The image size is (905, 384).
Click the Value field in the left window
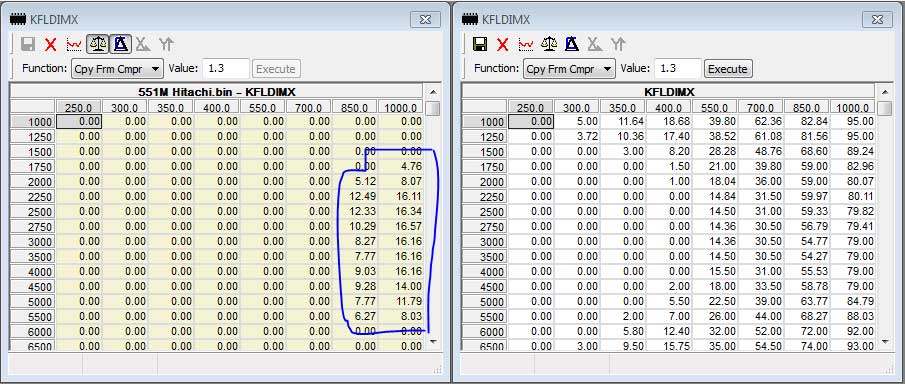[226, 69]
